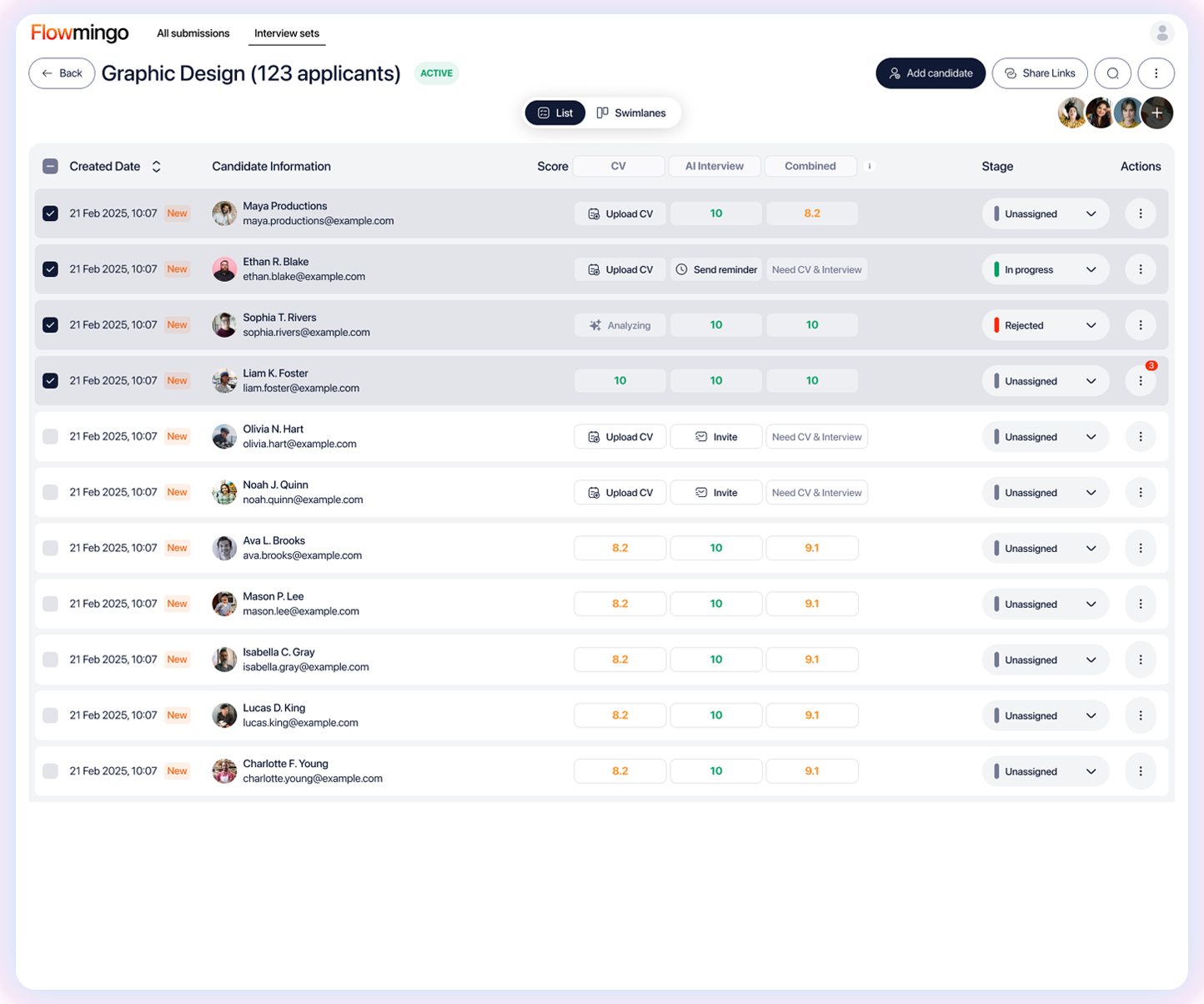The height and width of the screenshot is (1004, 1204).
Task: Switch to List view
Action: 555,113
